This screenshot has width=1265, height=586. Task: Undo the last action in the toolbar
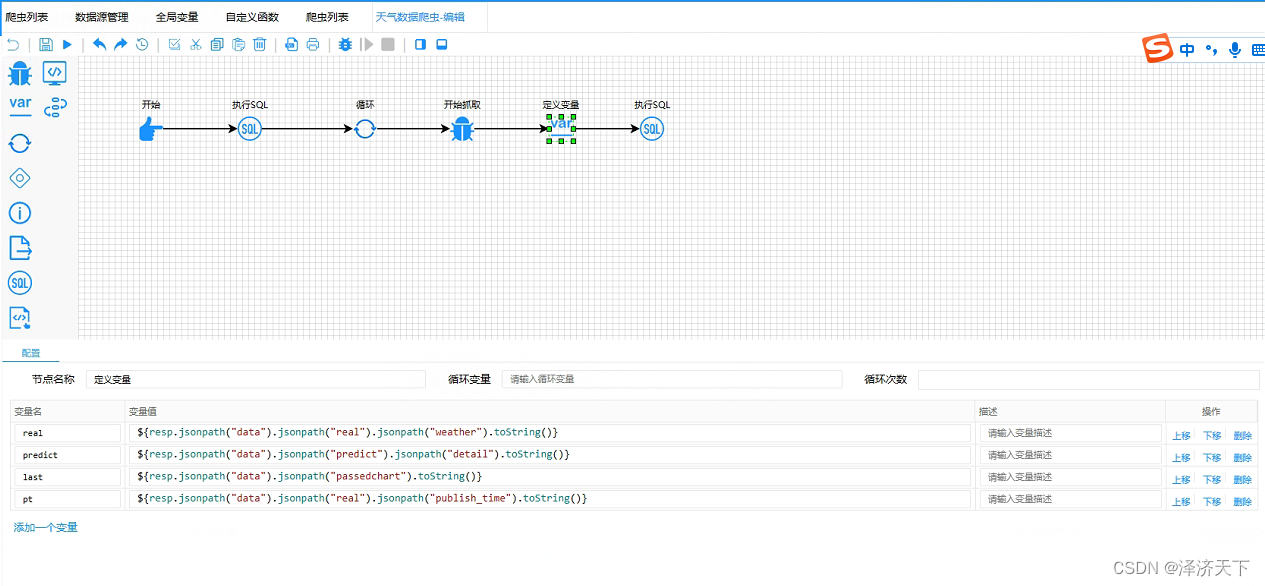pyautogui.click(x=99, y=45)
